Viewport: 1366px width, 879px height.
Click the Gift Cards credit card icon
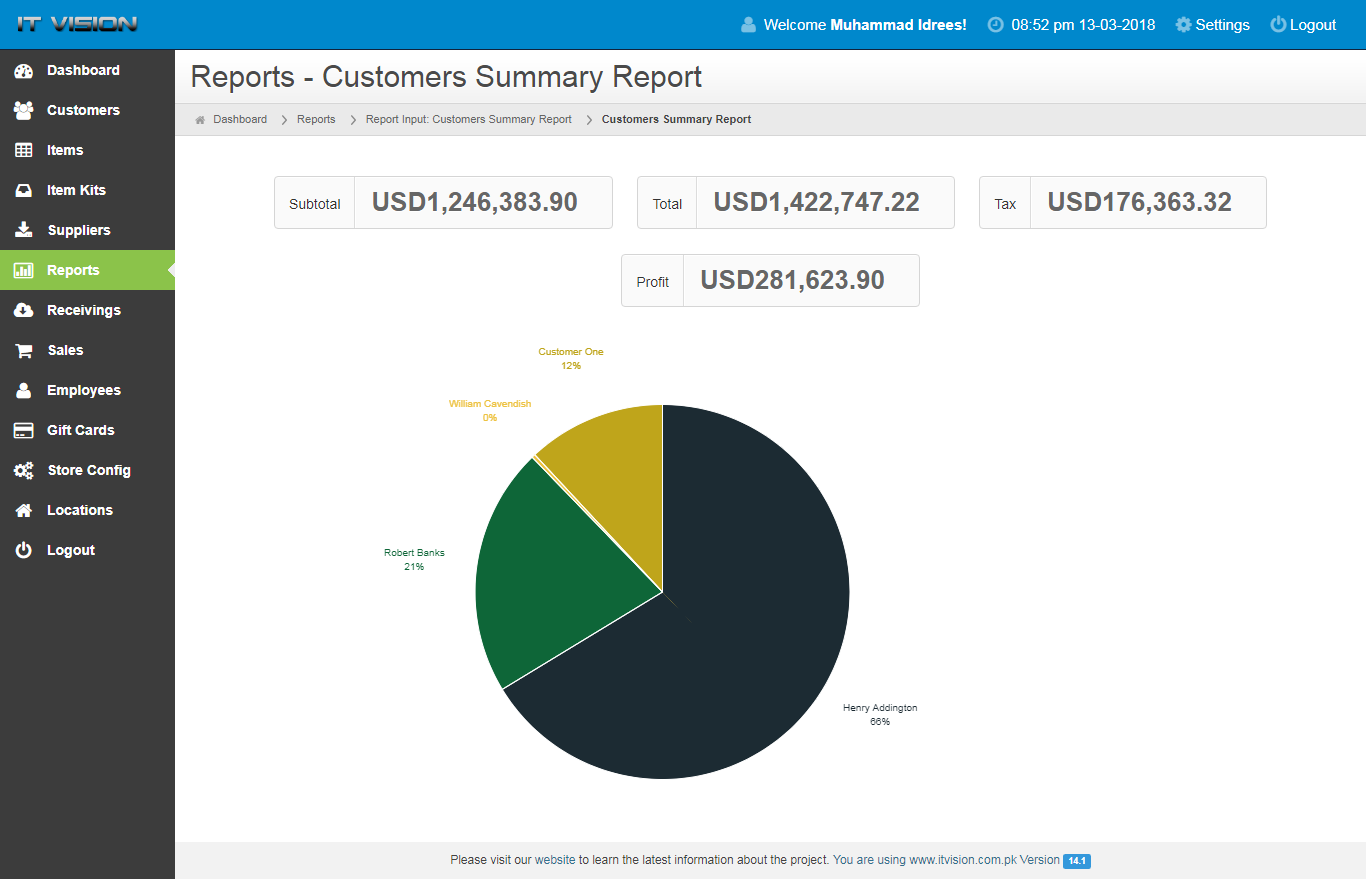click(x=23, y=431)
